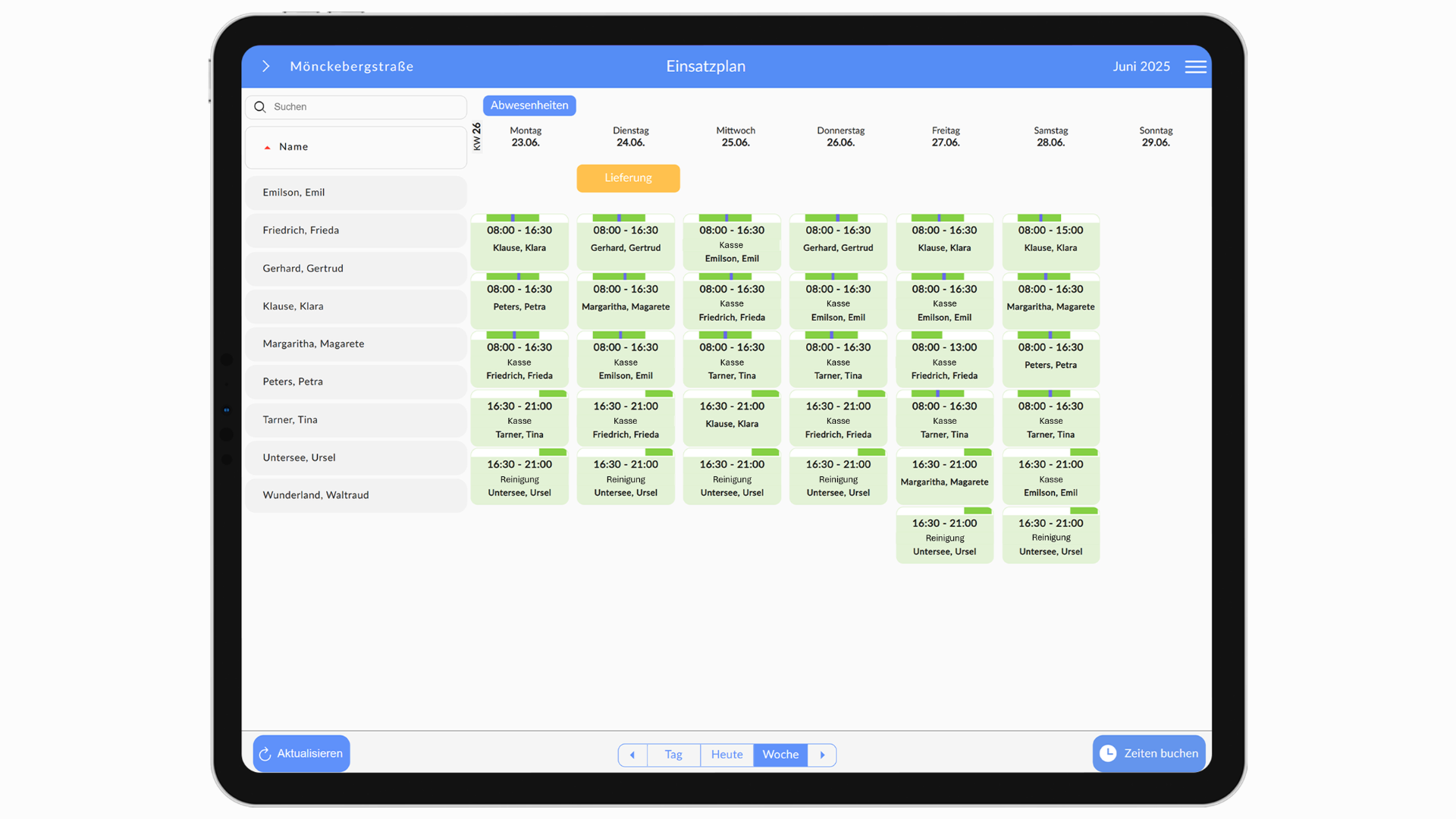Select Wunderland, Waltraud in name list
The image size is (1456, 819).
355,495
